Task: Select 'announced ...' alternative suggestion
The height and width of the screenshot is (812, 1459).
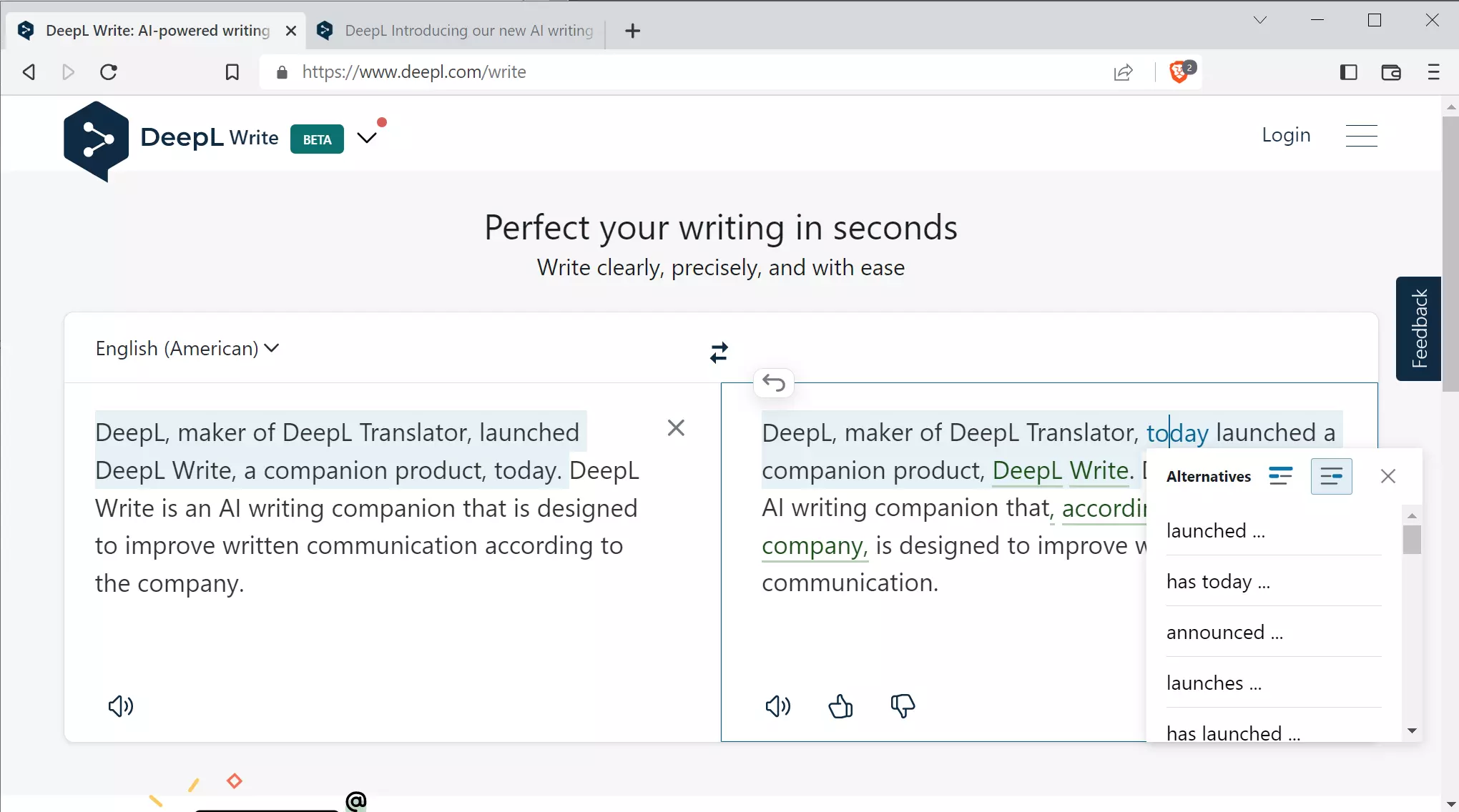Action: [x=1224, y=631]
